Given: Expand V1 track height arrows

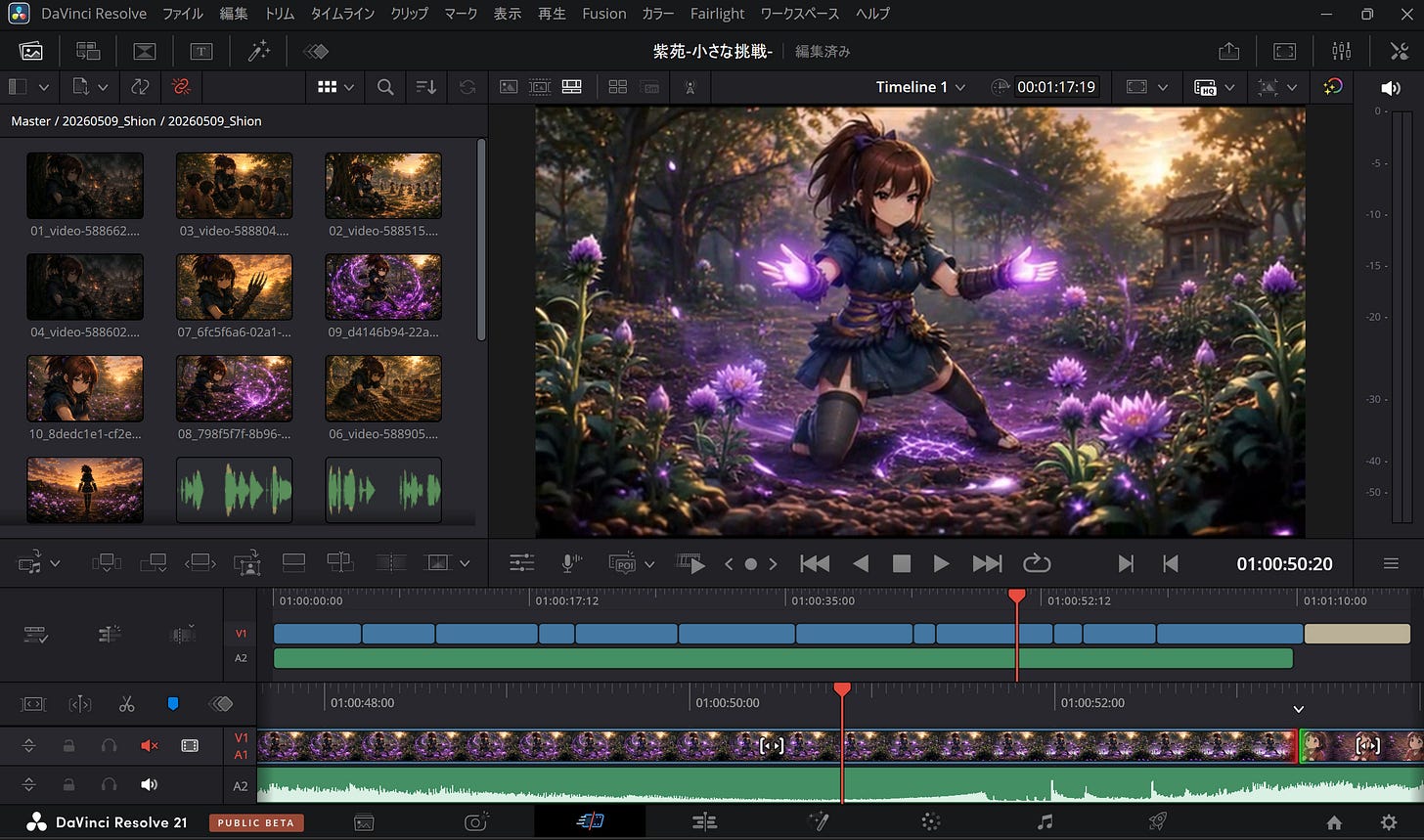Looking at the screenshot, I should (x=28, y=745).
